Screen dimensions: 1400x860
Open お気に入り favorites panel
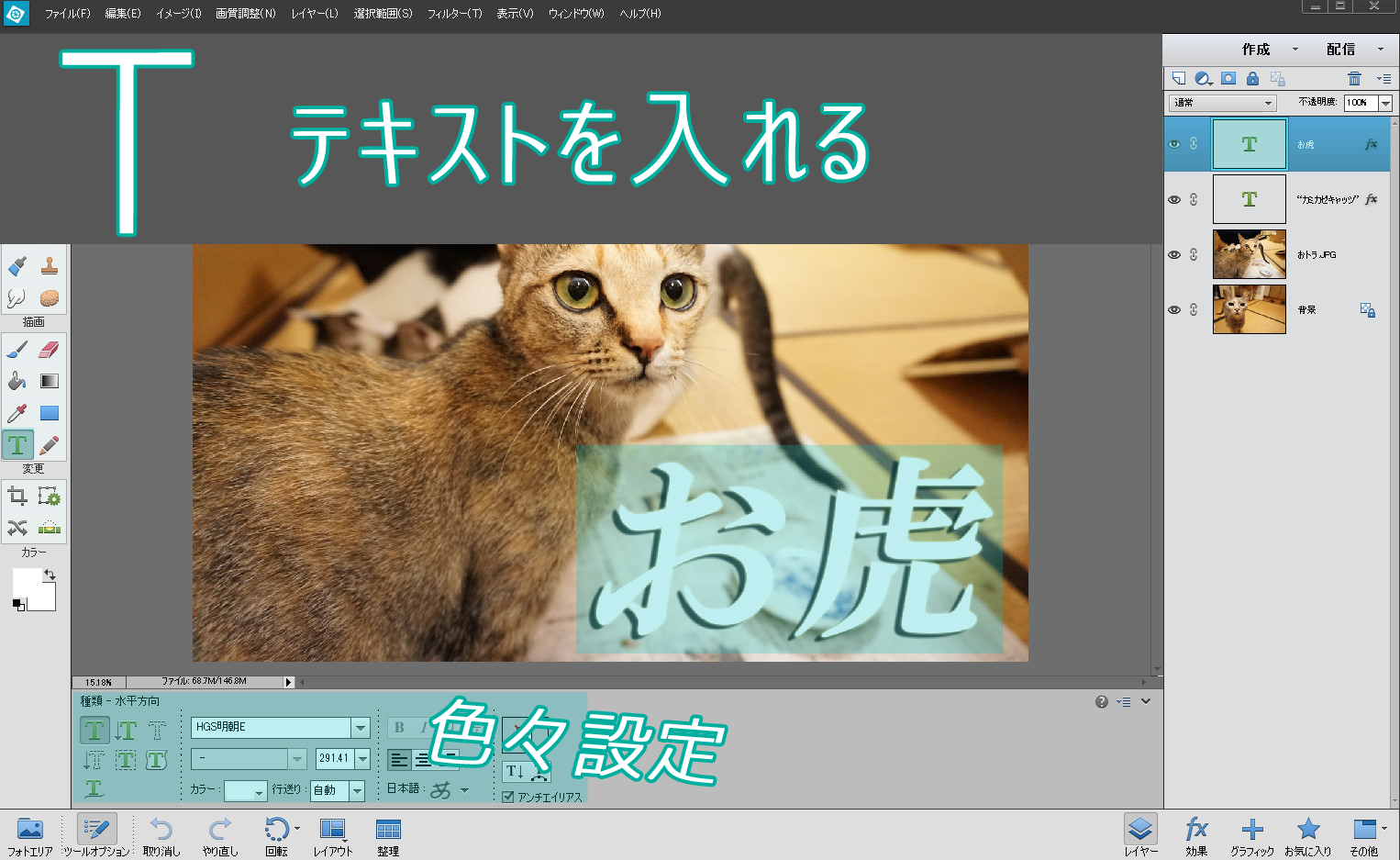tap(1308, 837)
